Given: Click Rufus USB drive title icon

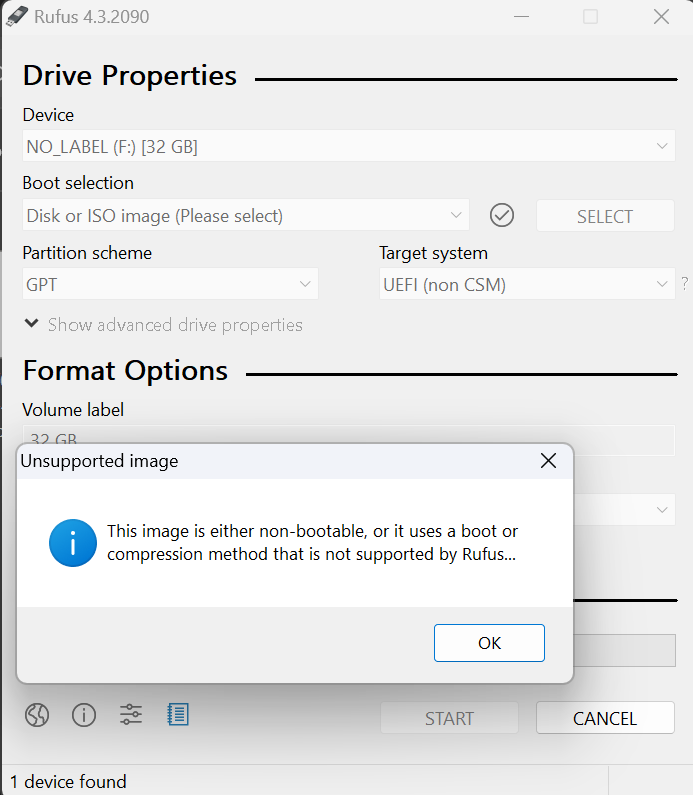Looking at the screenshot, I should coord(17,16).
